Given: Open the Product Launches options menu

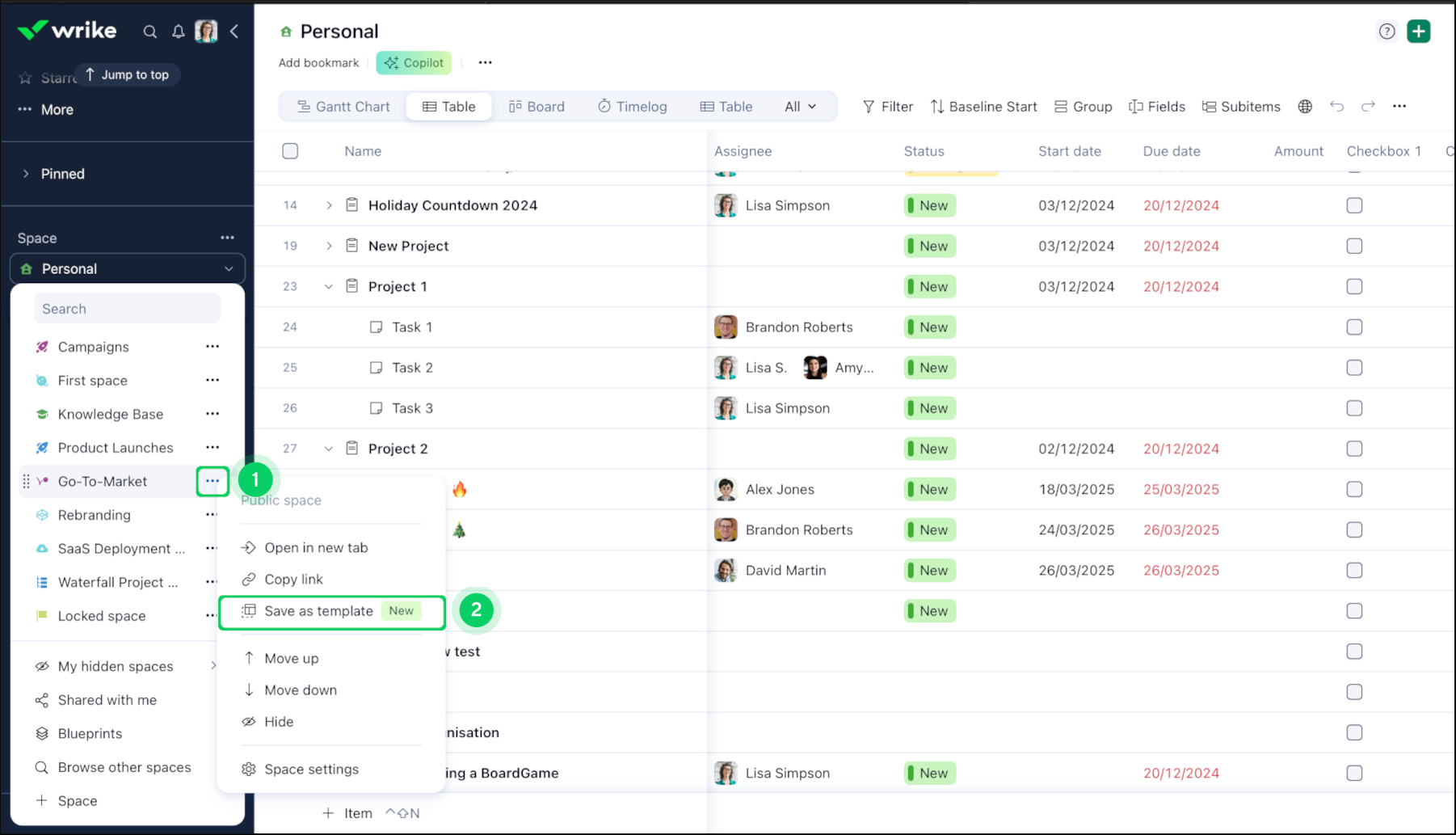Looking at the screenshot, I should 213,448.
